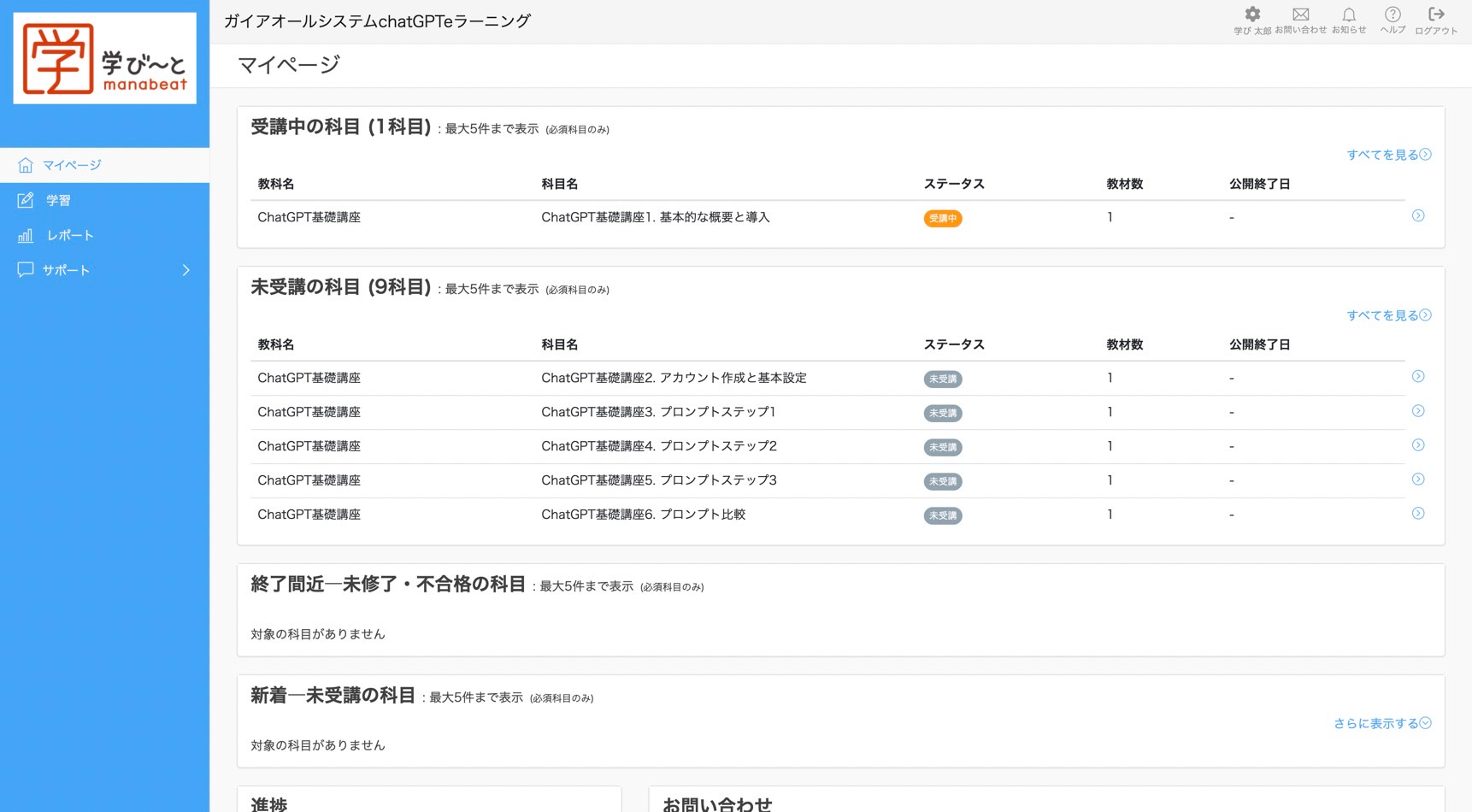Expand the サポート sidebar submenu chevron
Viewport: 1472px width, 812px height.
(x=185, y=270)
